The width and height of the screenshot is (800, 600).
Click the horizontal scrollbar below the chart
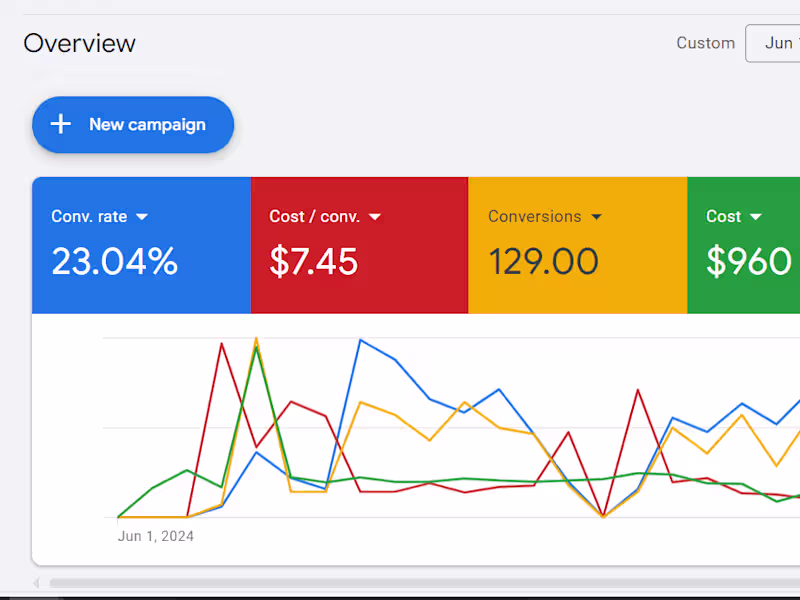point(424,583)
